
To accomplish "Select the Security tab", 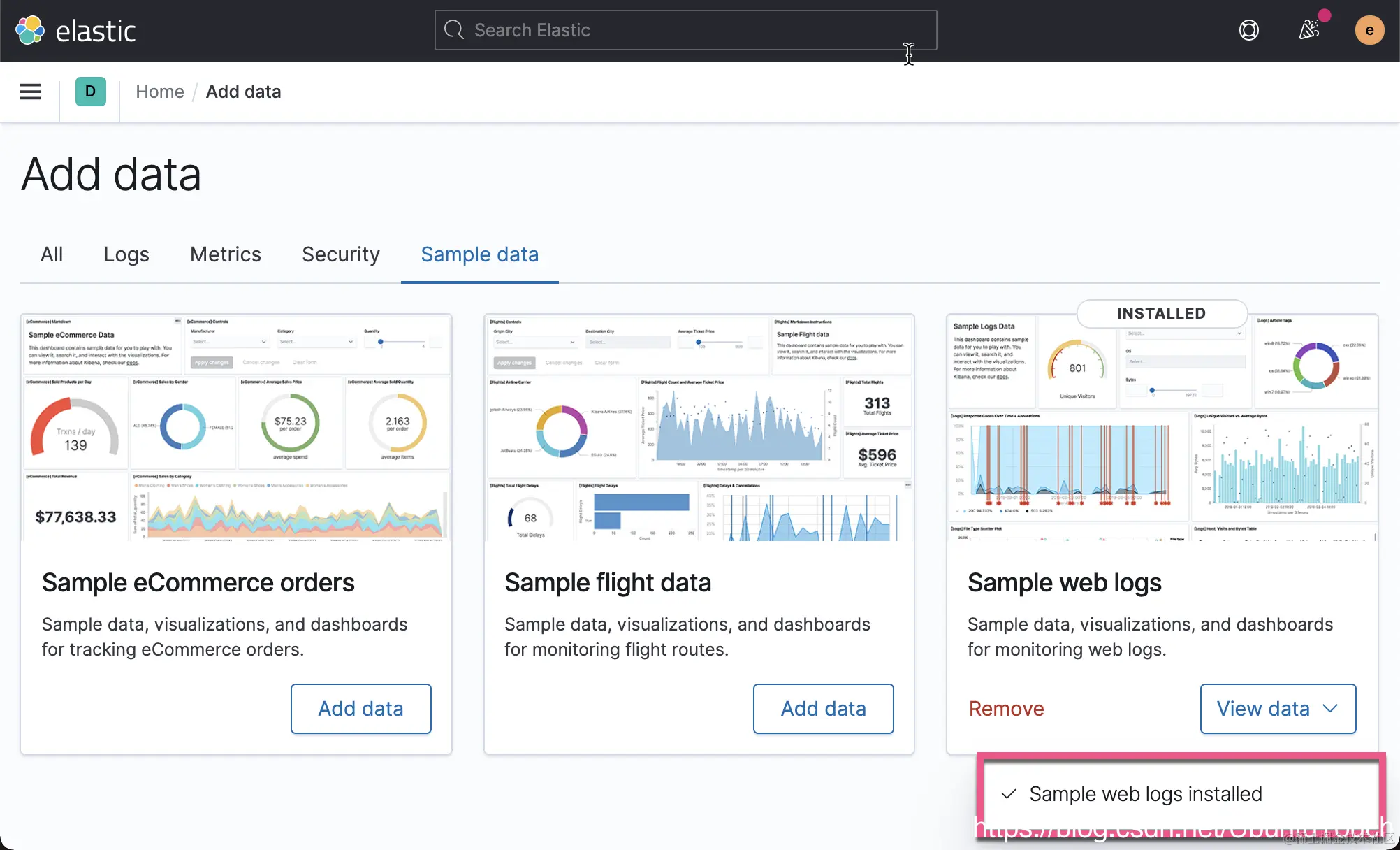I will (341, 254).
